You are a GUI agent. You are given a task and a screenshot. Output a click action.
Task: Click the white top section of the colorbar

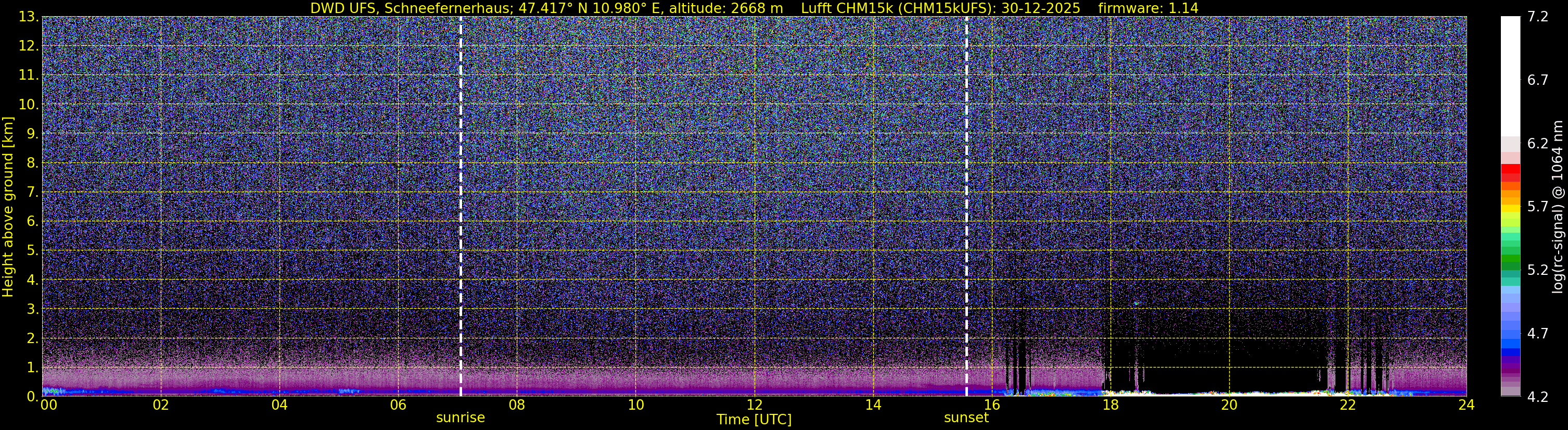coord(1510,76)
